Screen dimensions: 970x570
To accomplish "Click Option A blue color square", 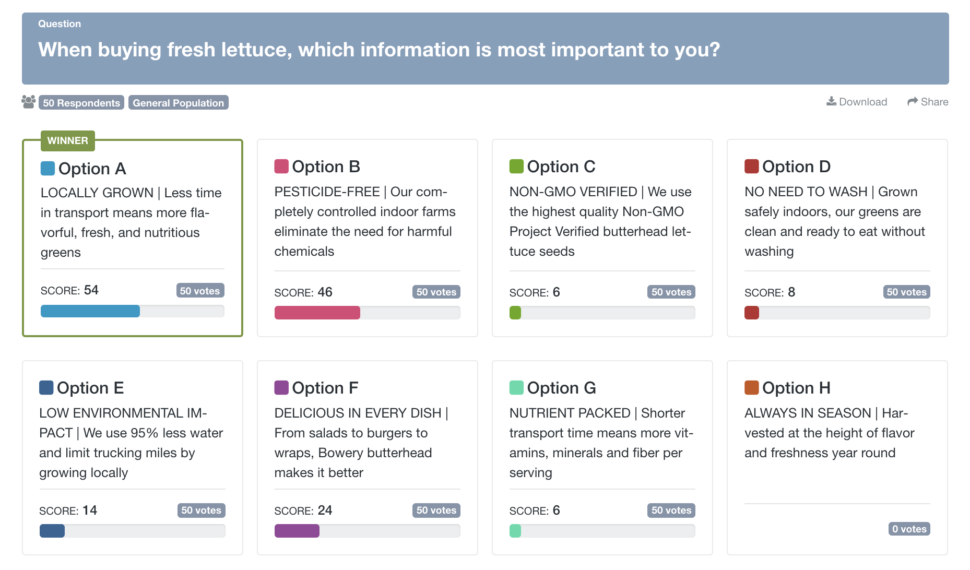I will point(48,168).
